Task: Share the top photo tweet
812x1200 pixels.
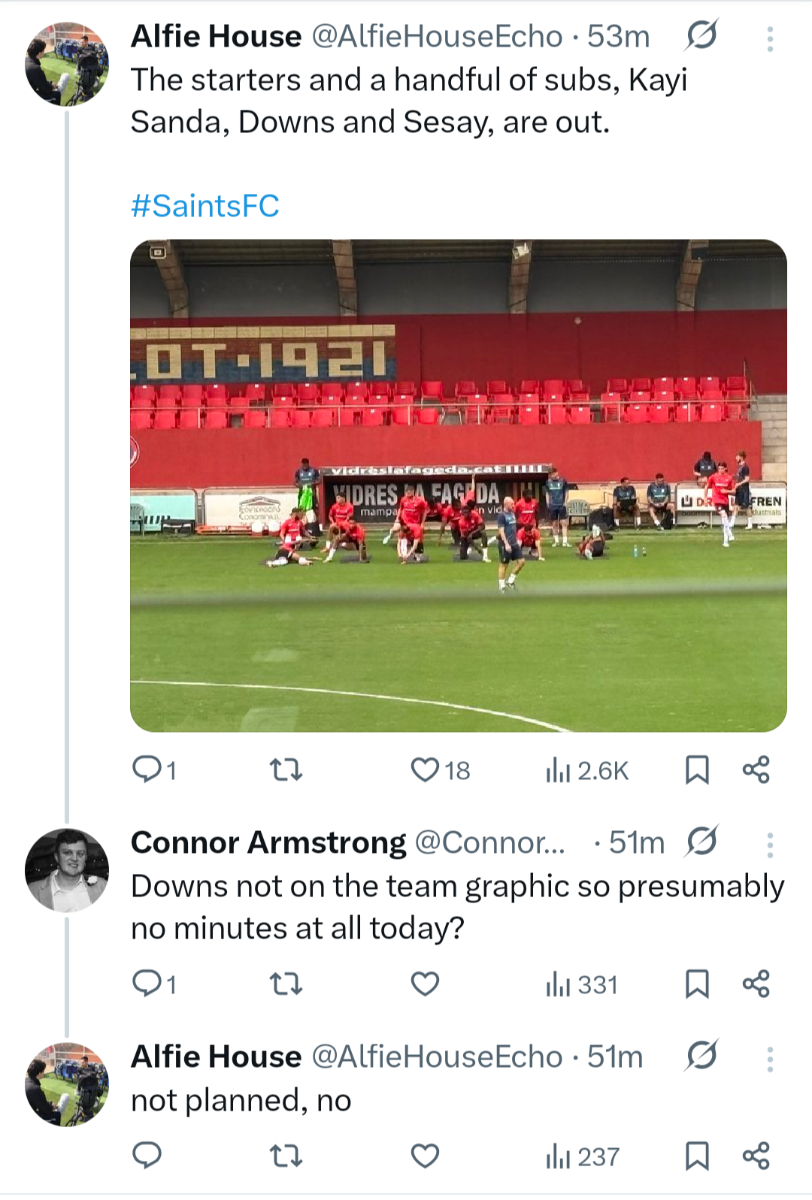Action: (x=756, y=769)
